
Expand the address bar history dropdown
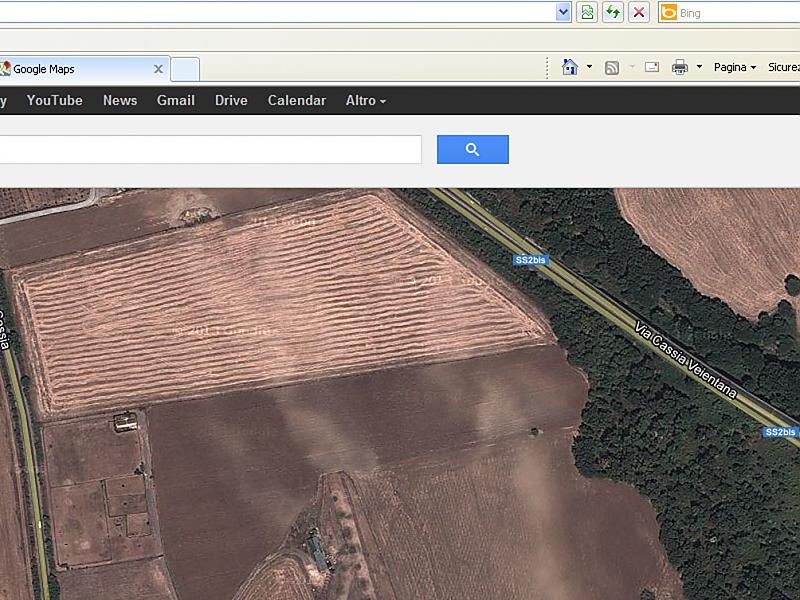[563, 12]
